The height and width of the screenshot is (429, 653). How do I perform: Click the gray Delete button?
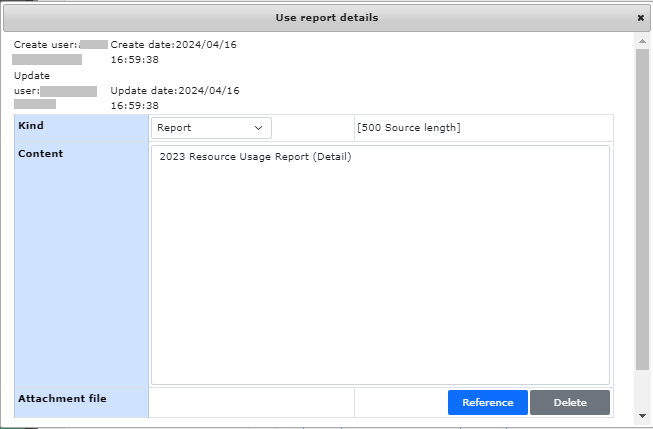(x=570, y=402)
